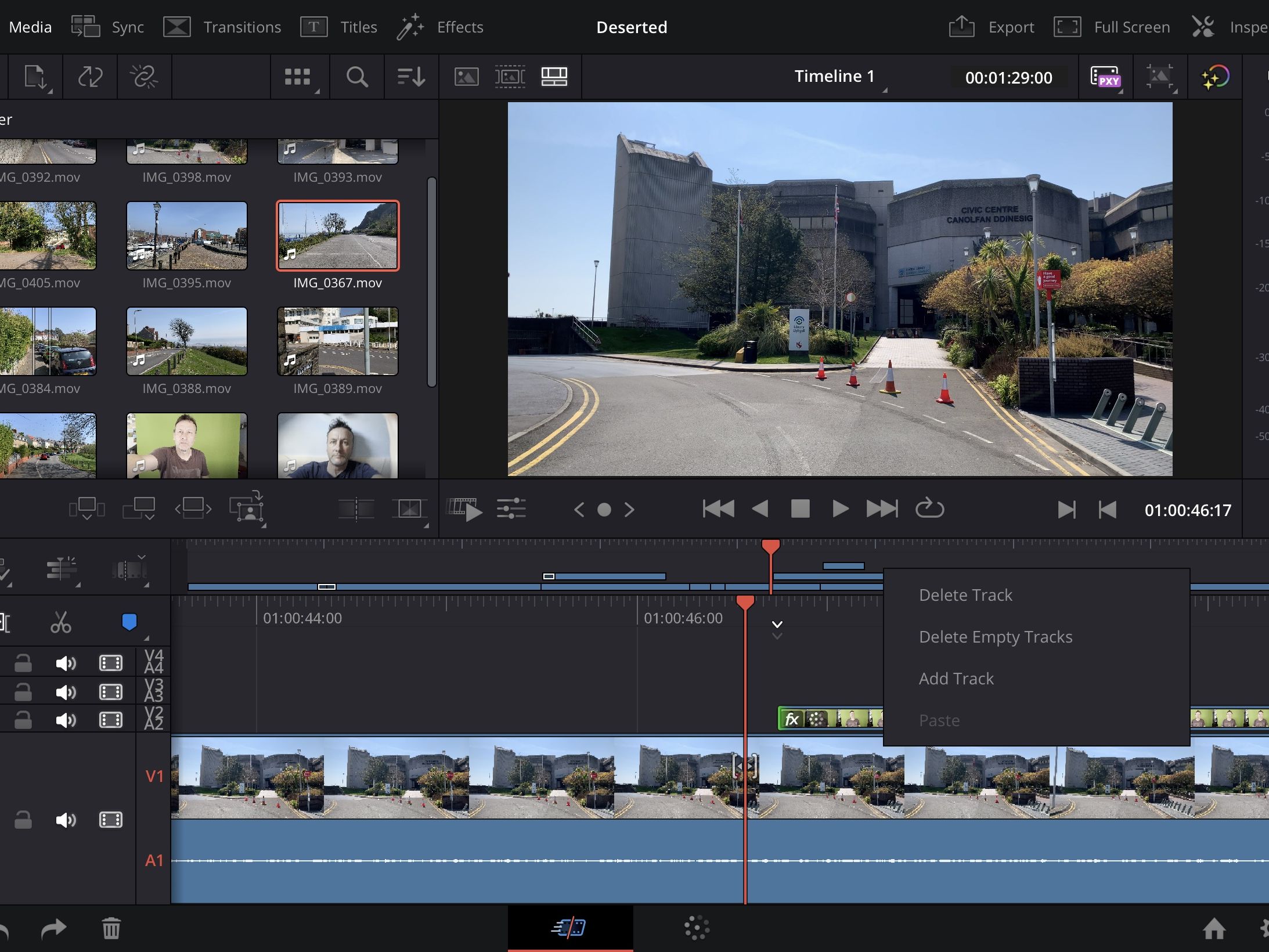The width and height of the screenshot is (1269, 952).
Task: Click the split clip scissors icon
Action: click(x=60, y=622)
